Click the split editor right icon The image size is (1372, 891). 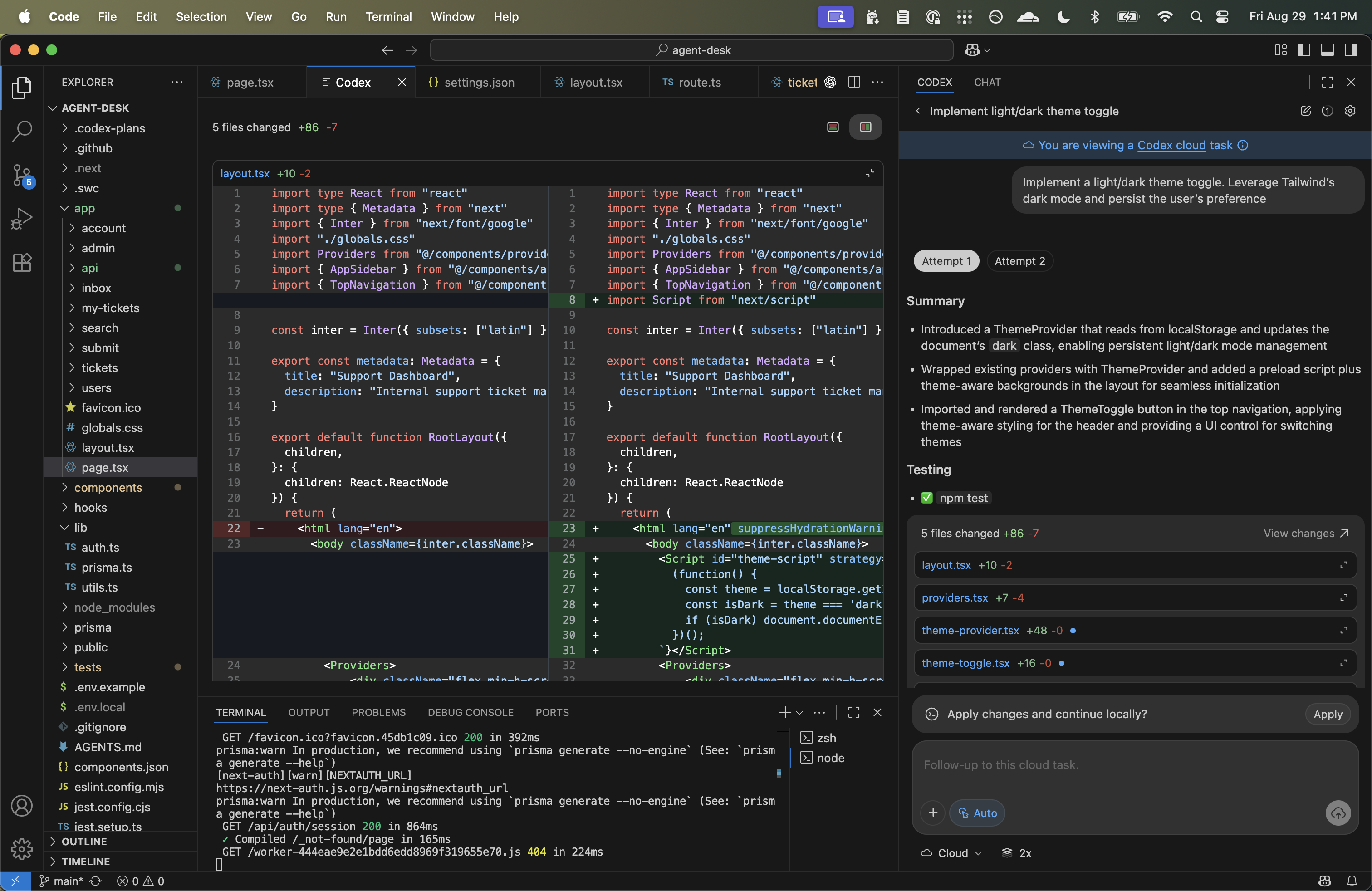coord(854,83)
